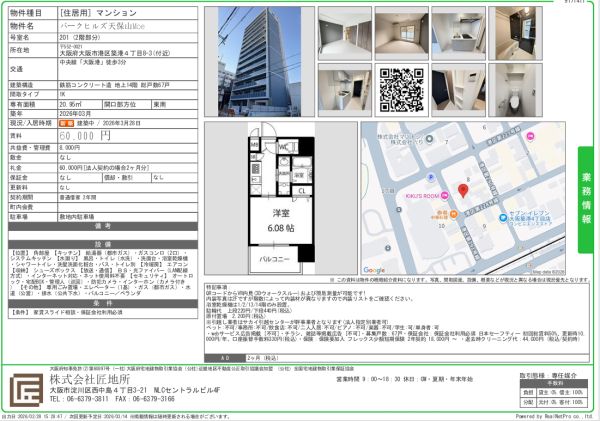Click the orange restaurant marker on the map
This screenshot has height=421, width=600.
(x=454, y=214)
